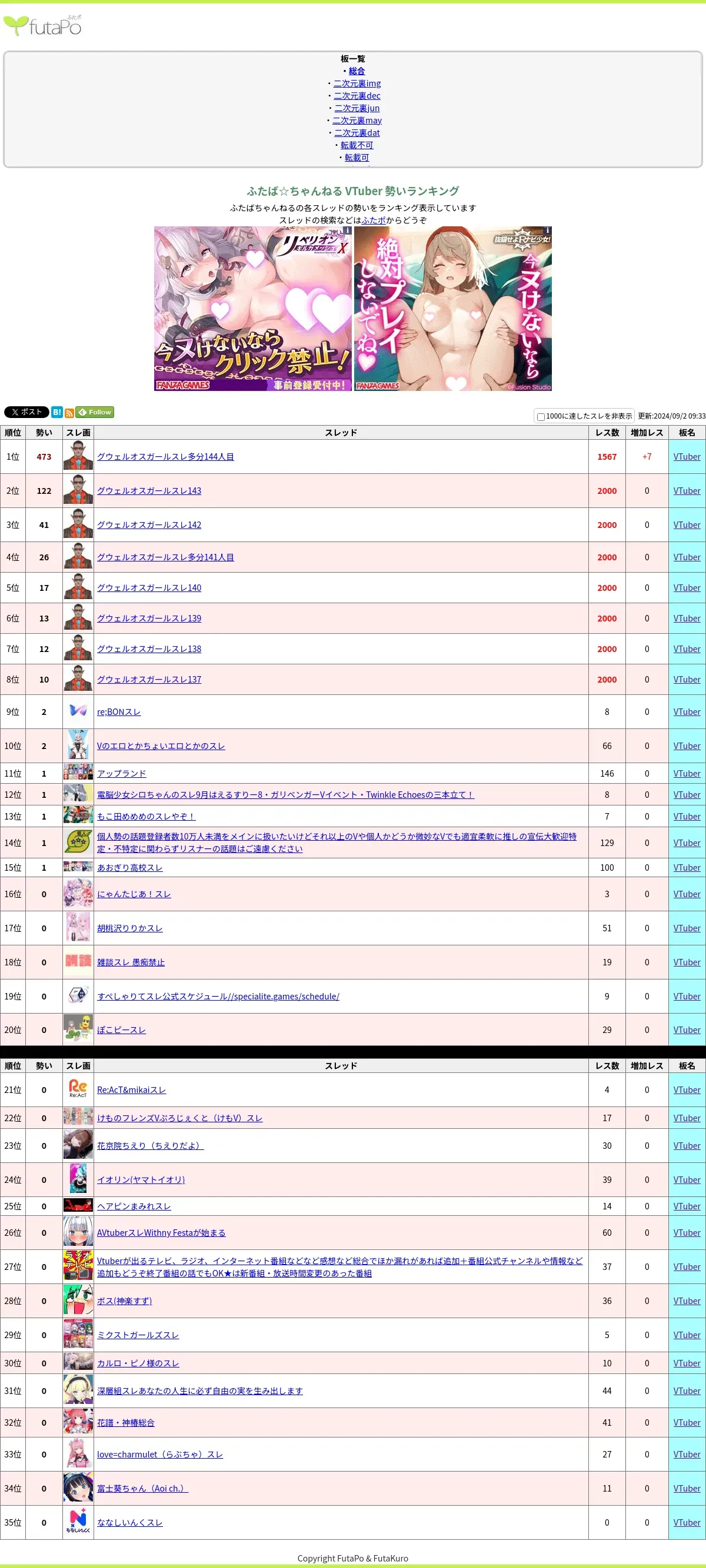Open the あおぎり高校スレ thread
The image size is (706, 1568).
130,867
